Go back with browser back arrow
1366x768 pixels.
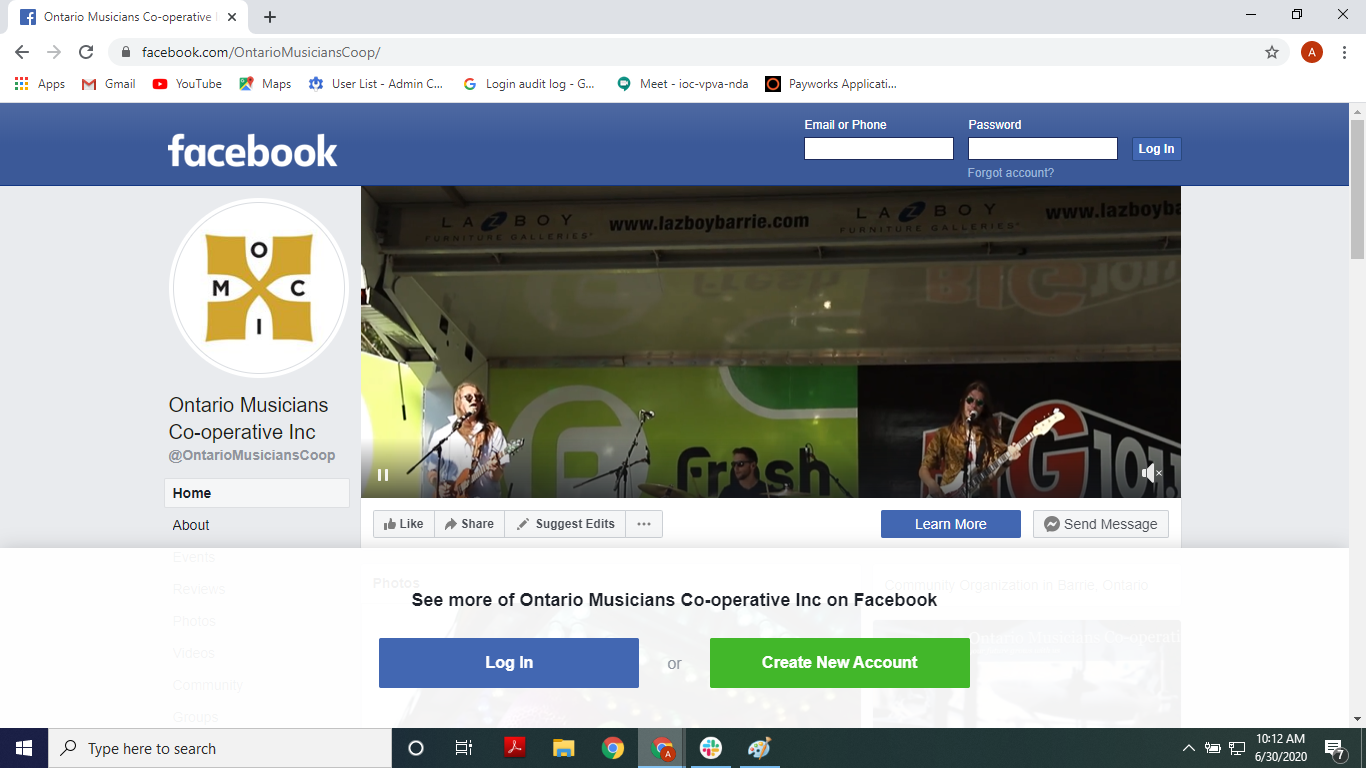tap(22, 52)
